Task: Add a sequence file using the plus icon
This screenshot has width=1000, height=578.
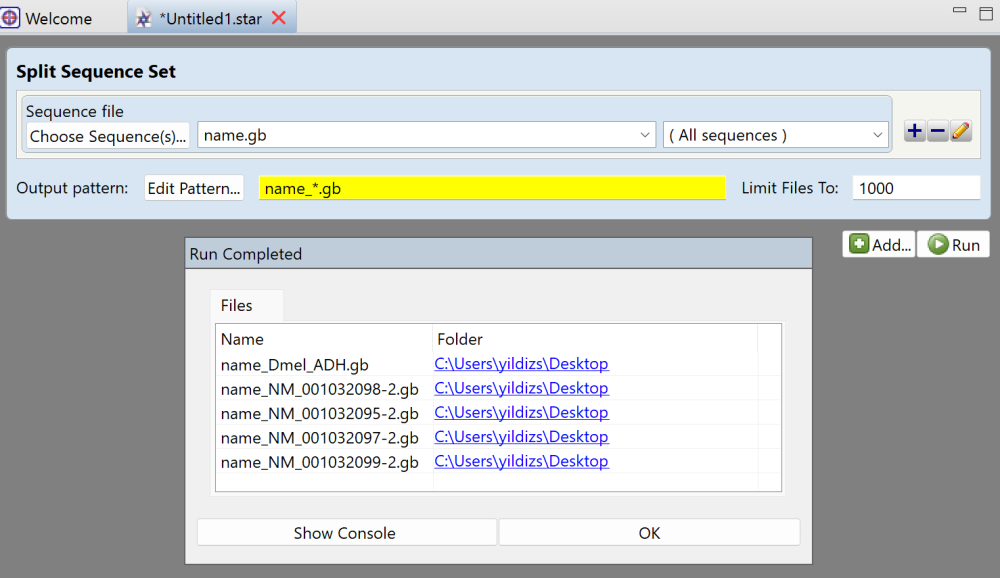Action: tap(914, 130)
